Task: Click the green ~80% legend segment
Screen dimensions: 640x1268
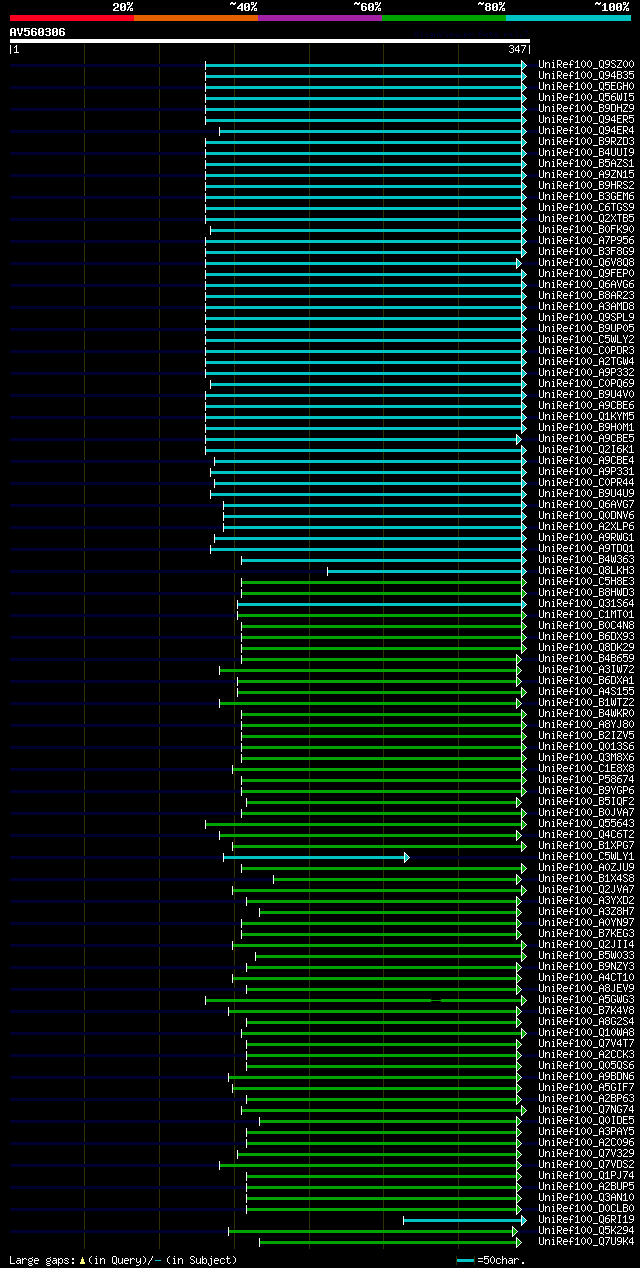Action: [444, 18]
